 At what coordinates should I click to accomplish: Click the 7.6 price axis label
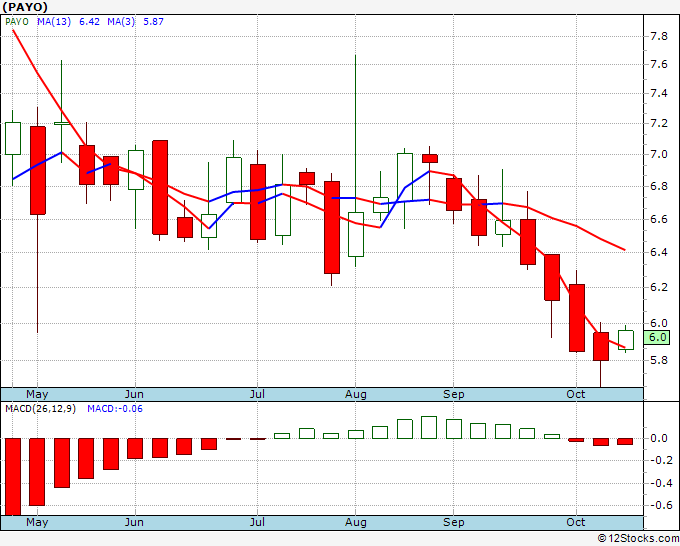coord(659,65)
